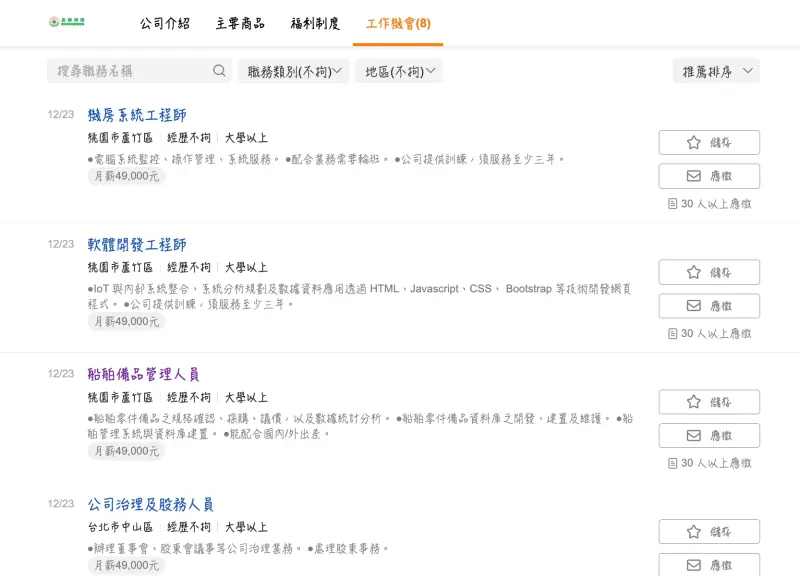This screenshot has width=800, height=576.
Task: Open the 公司治理及股務人員 job link
Action: tap(151, 505)
